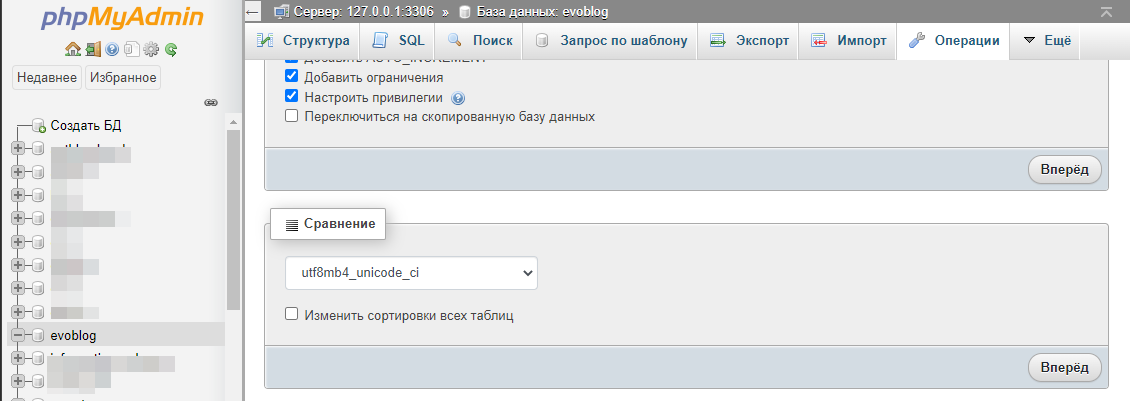
Task: Check Изменить сортировки всех таблиц
Action: (x=291, y=314)
